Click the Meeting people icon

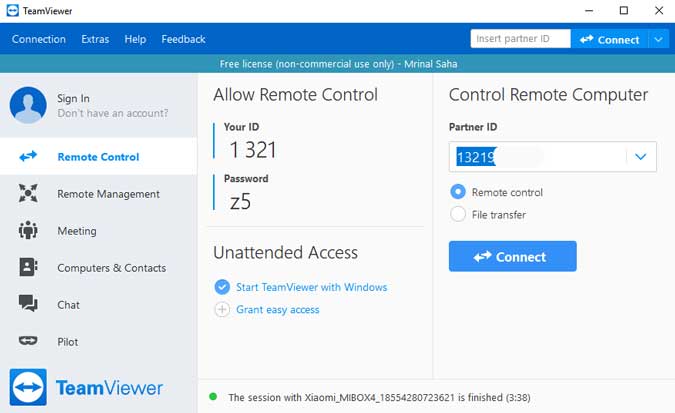(28, 230)
